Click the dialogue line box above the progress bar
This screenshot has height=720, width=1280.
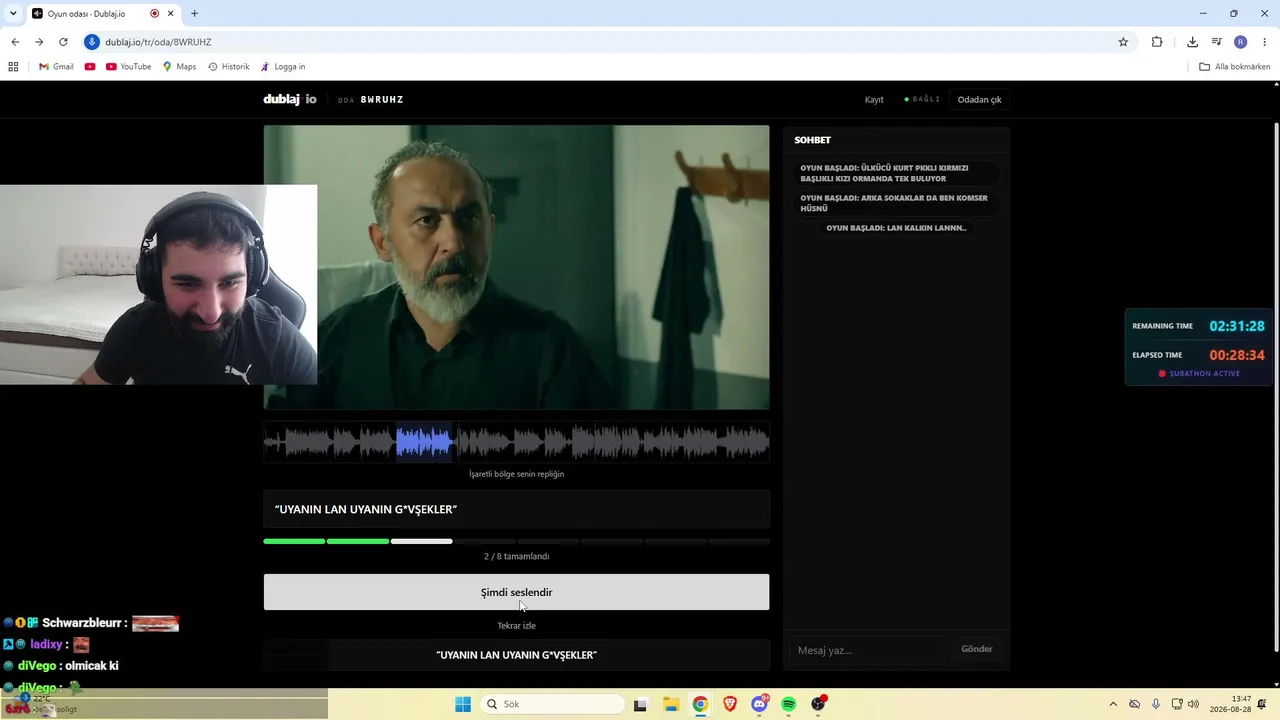(516, 509)
